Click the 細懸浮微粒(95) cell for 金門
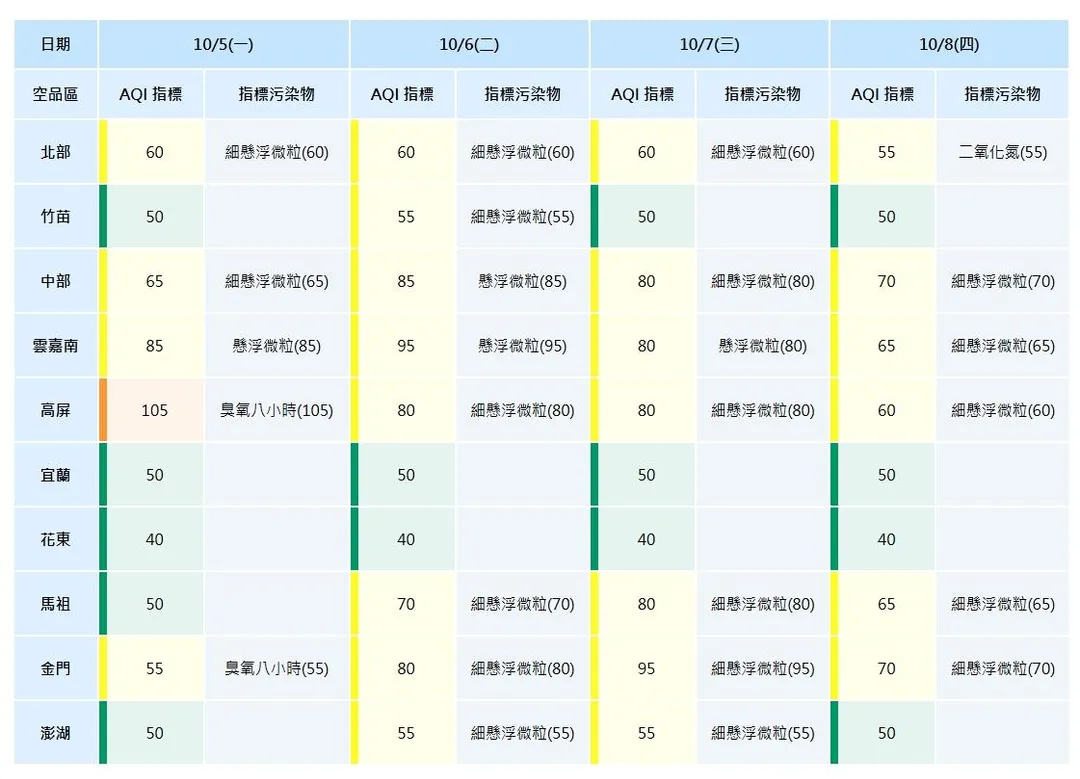This screenshot has width=1080, height=779. pyautogui.click(x=762, y=668)
